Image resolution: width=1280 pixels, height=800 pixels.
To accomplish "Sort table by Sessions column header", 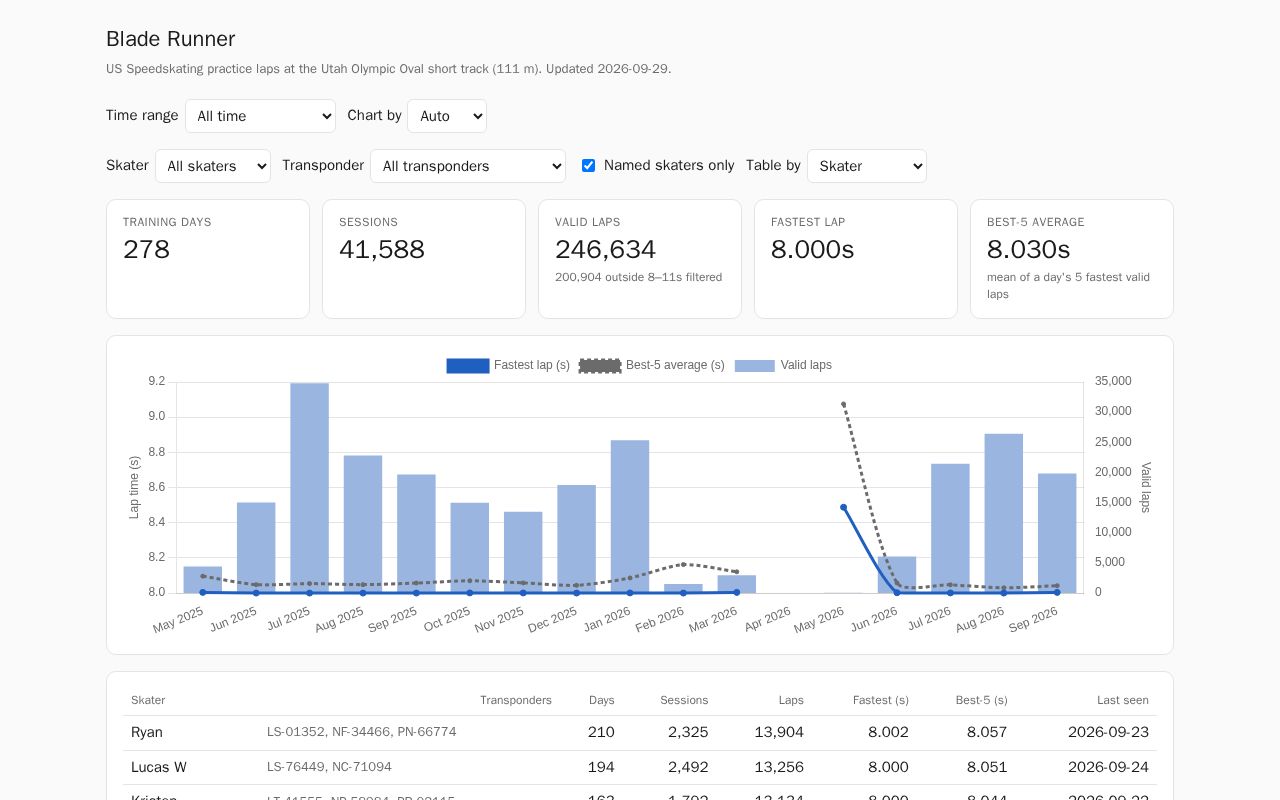I will [x=684, y=700].
